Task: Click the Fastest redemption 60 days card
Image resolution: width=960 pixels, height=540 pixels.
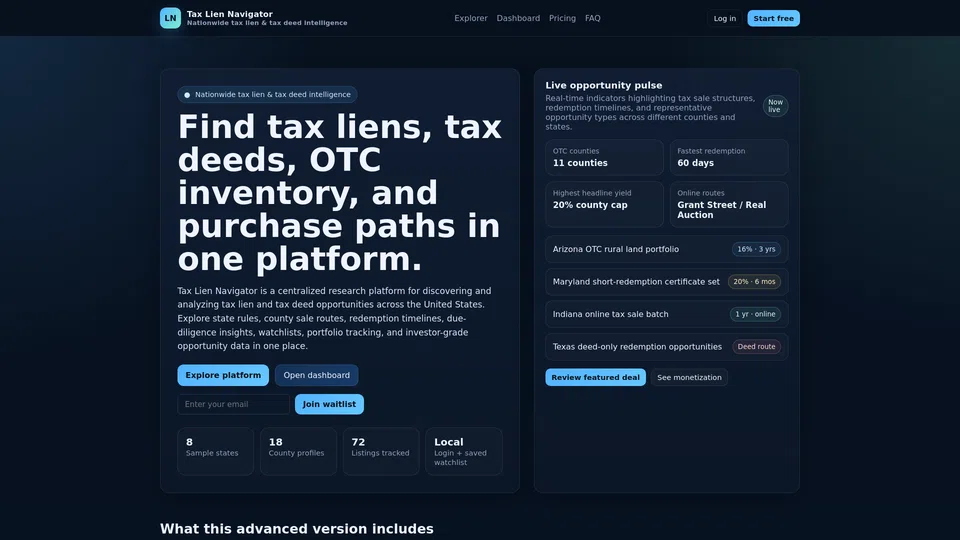Action: [729, 157]
